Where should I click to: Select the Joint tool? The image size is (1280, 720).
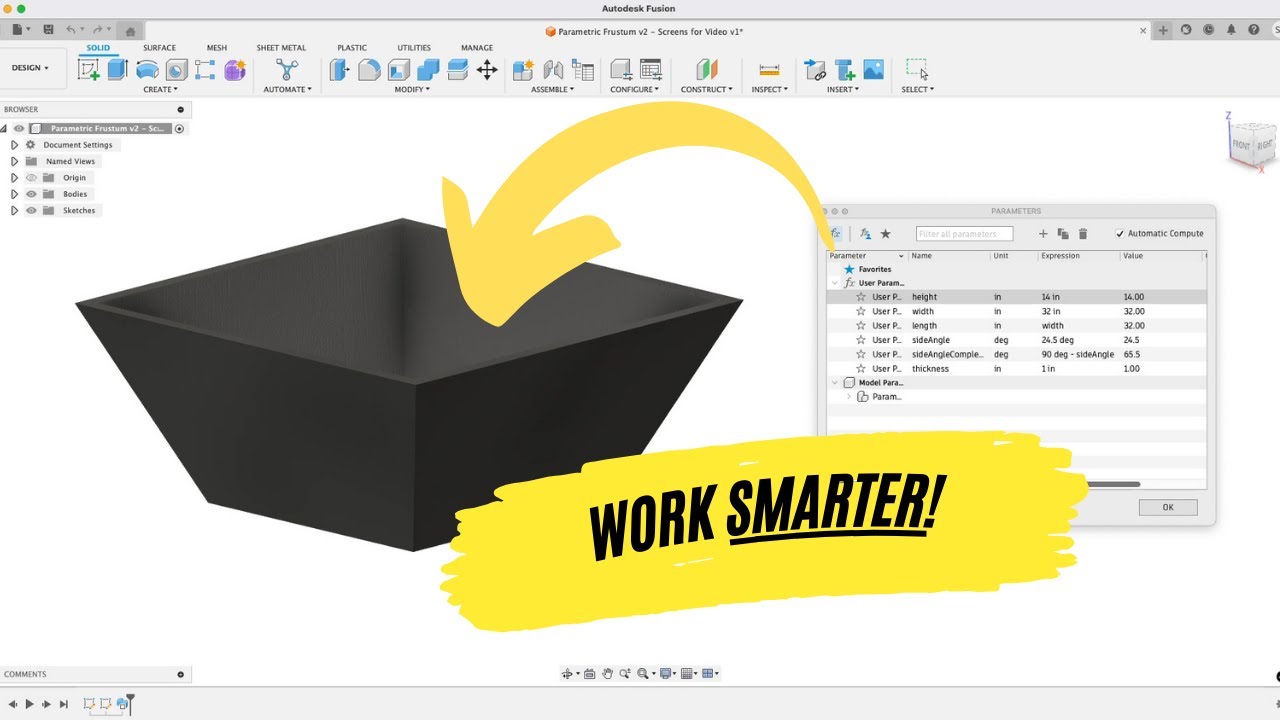tap(553, 70)
